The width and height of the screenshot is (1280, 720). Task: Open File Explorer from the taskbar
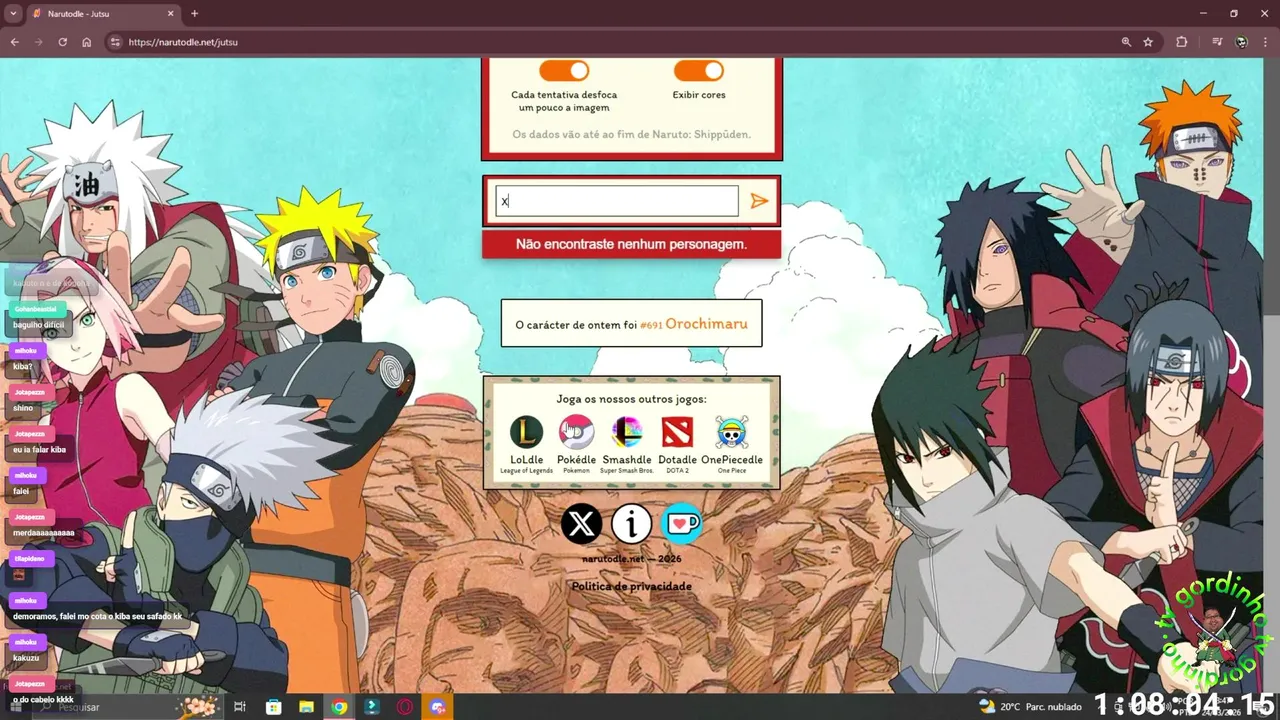pyautogui.click(x=306, y=707)
